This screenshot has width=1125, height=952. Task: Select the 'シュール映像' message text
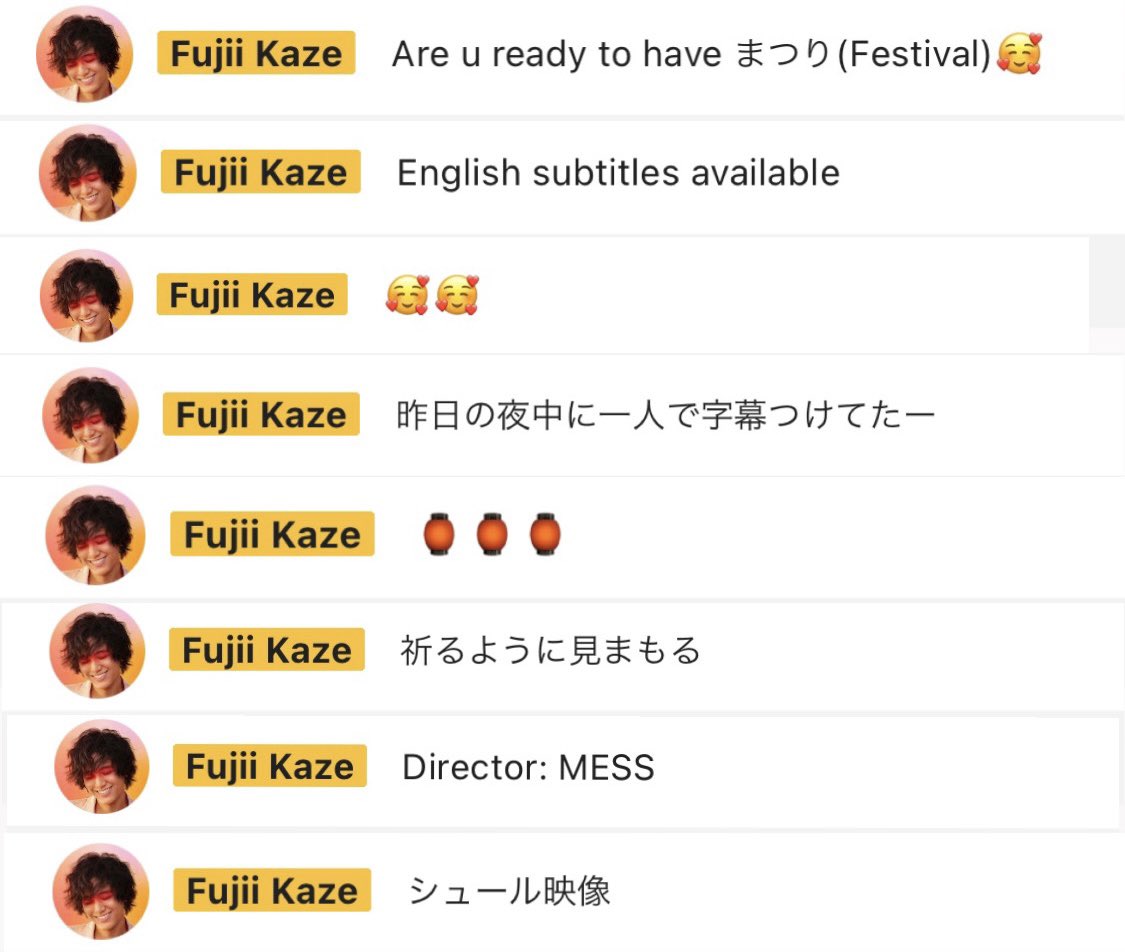[509, 890]
